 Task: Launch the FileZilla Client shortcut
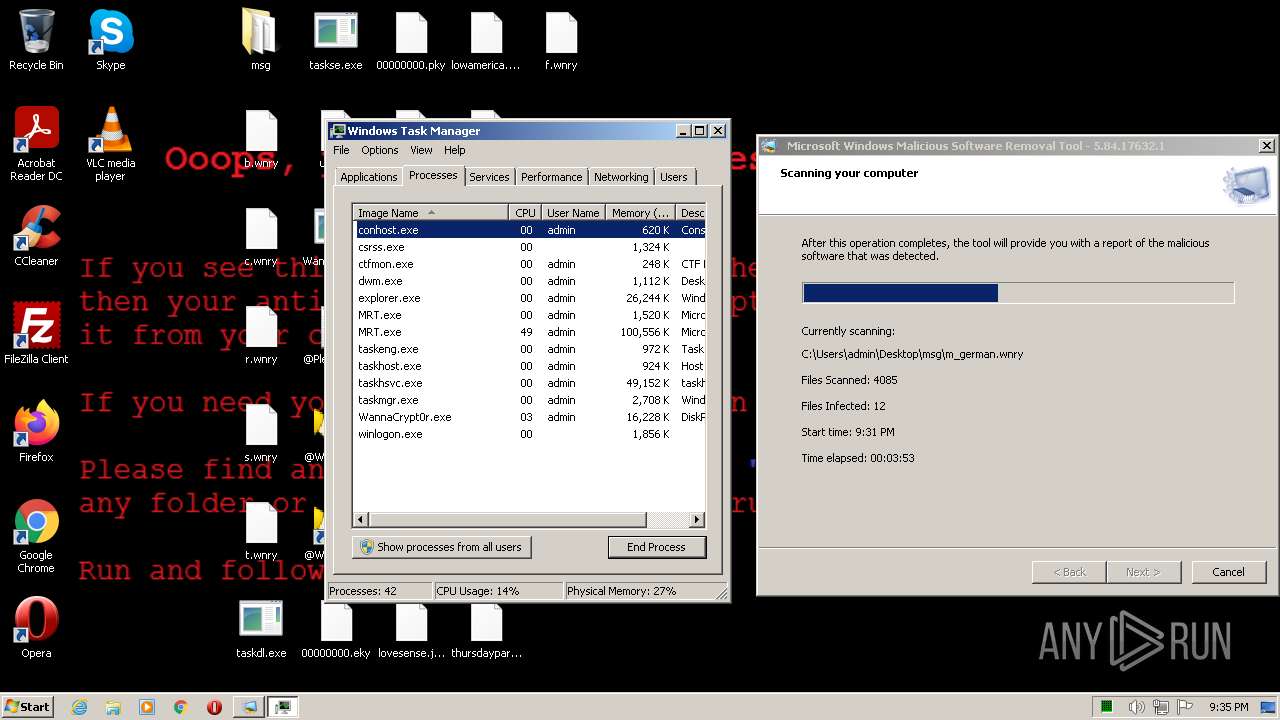click(36, 334)
